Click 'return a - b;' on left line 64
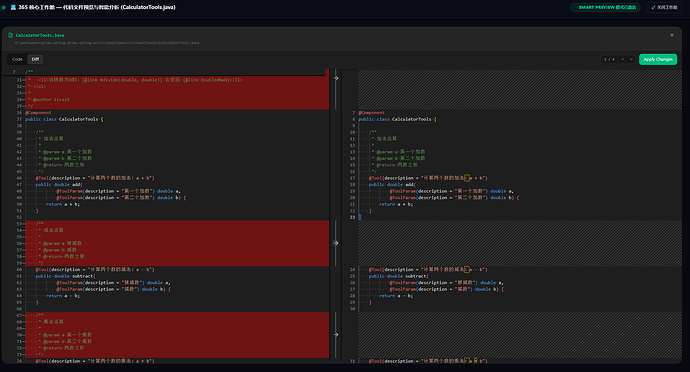The width and height of the screenshot is (690, 372). pos(63,296)
